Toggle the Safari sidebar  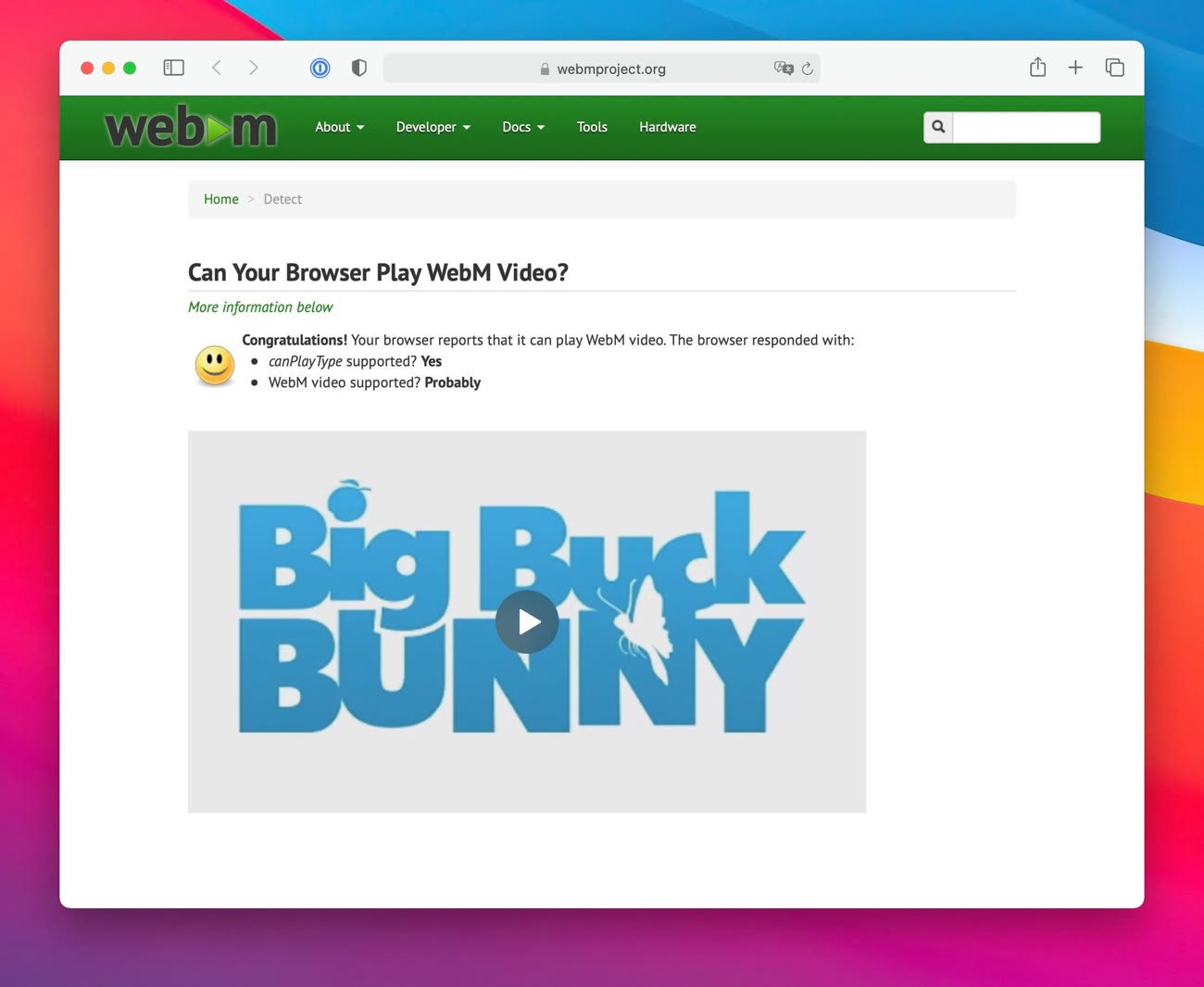click(x=173, y=68)
